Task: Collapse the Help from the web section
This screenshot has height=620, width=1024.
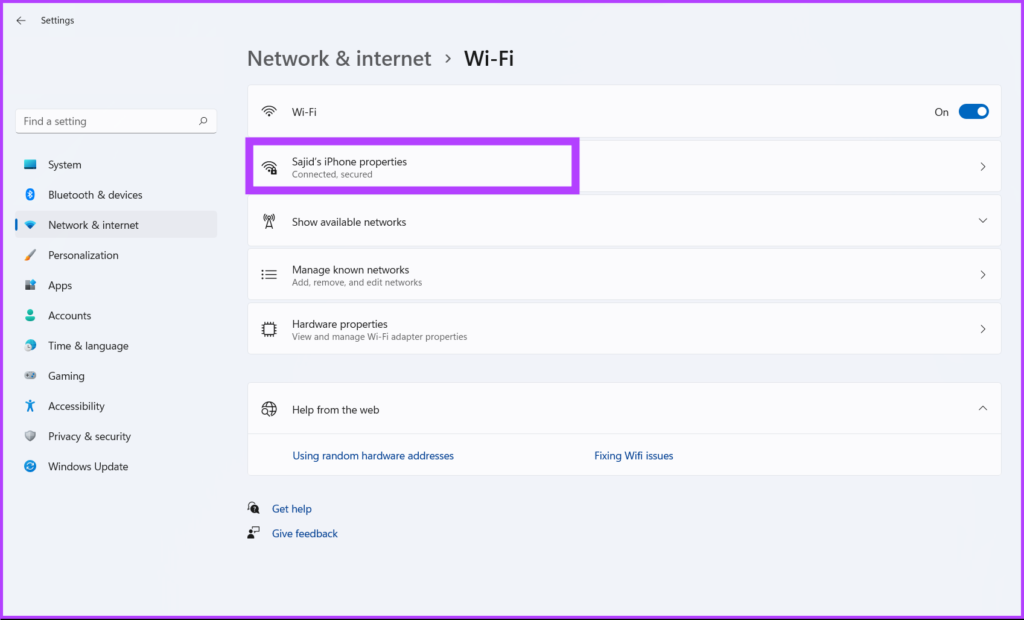Action: [x=982, y=408]
